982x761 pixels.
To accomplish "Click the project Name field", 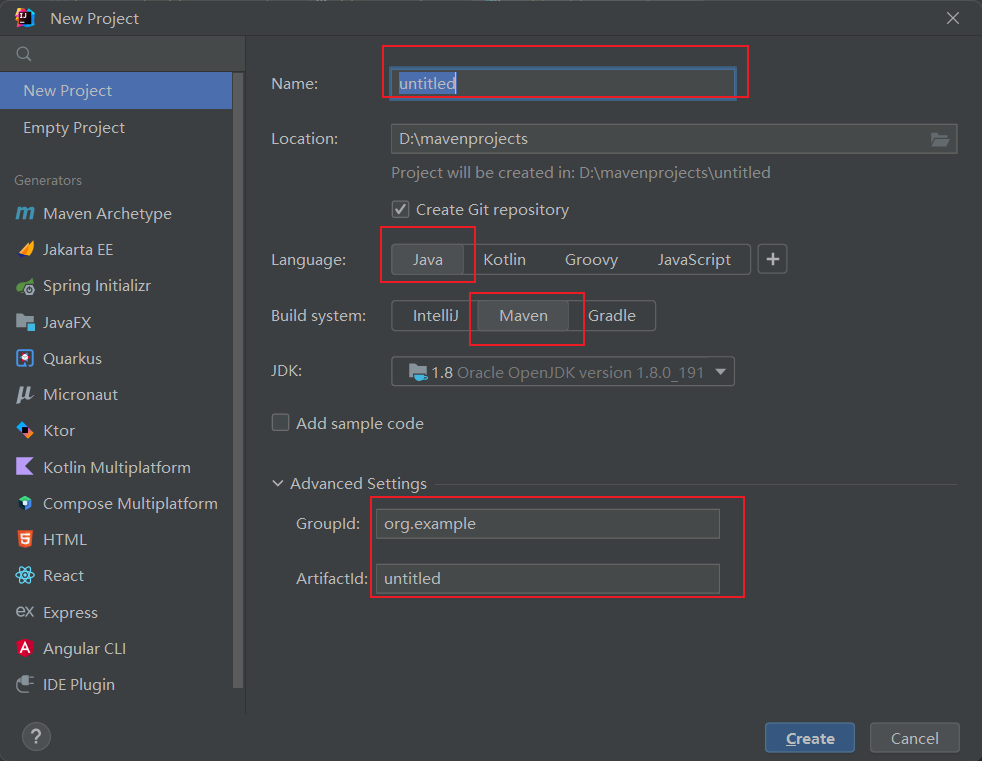I will coord(562,83).
